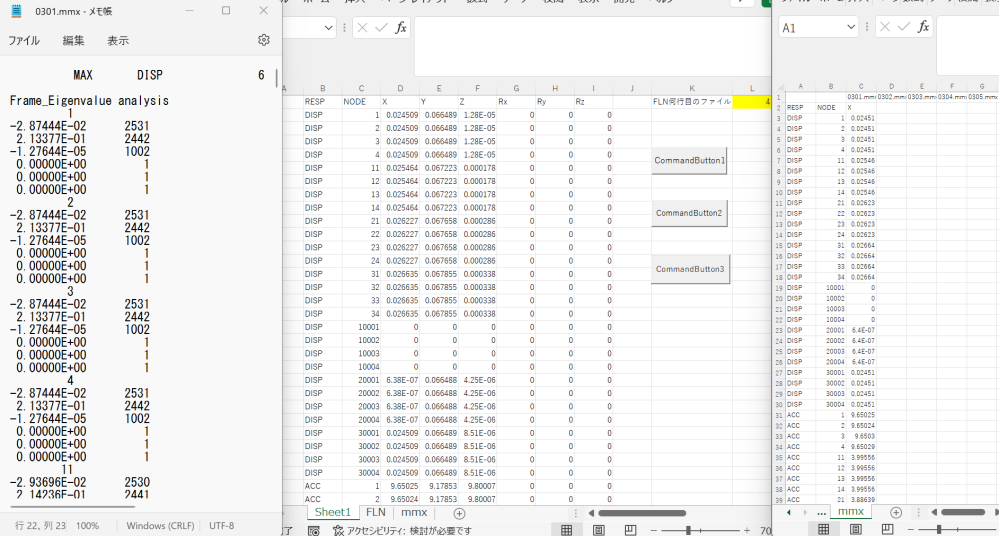Click the accessibility checker status icon
999x536 pixels.
[341, 530]
